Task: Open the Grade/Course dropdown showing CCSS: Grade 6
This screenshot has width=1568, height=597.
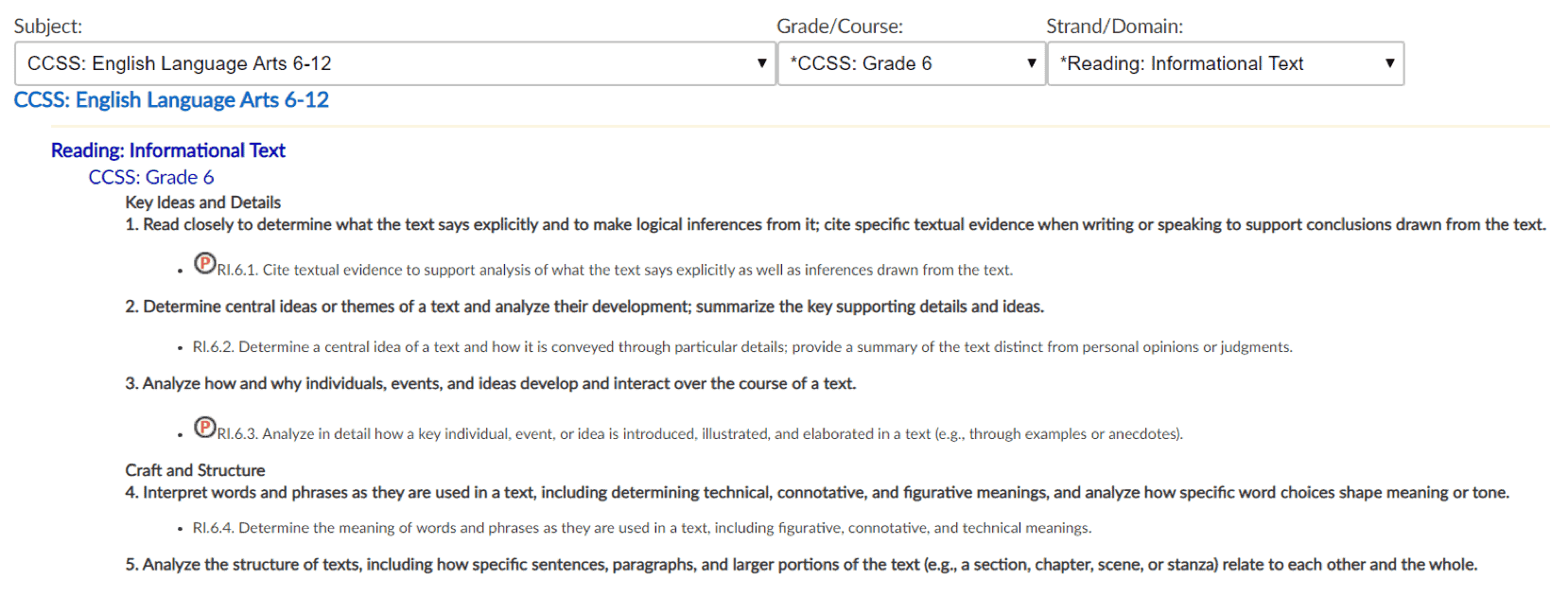Action: (912, 63)
